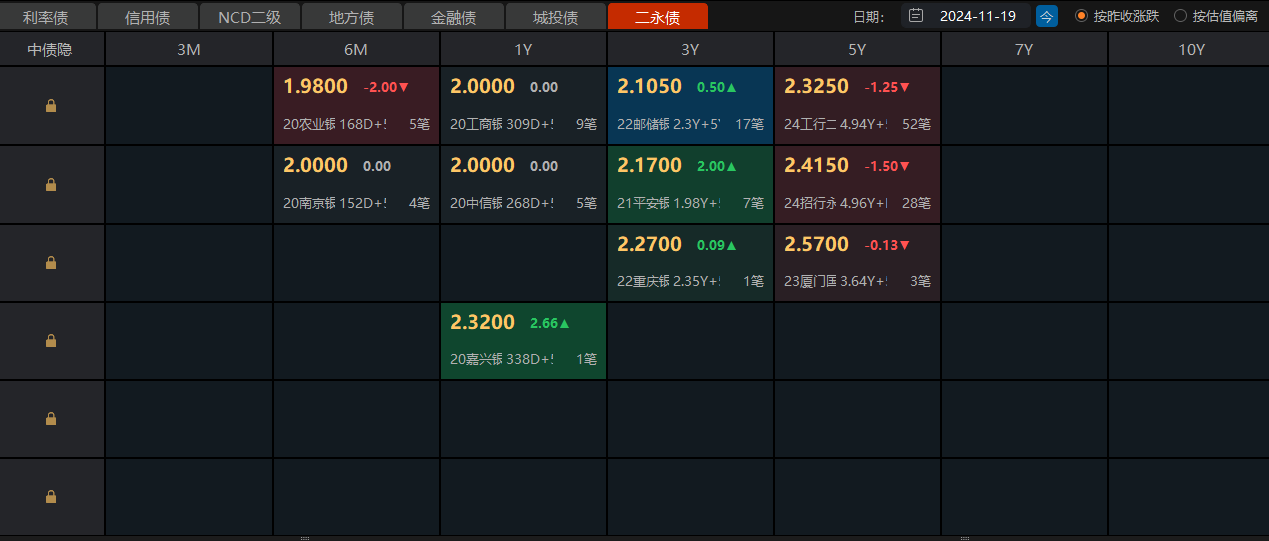Click the 3Y column header
The width and height of the screenshot is (1269, 541).
coord(690,49)
